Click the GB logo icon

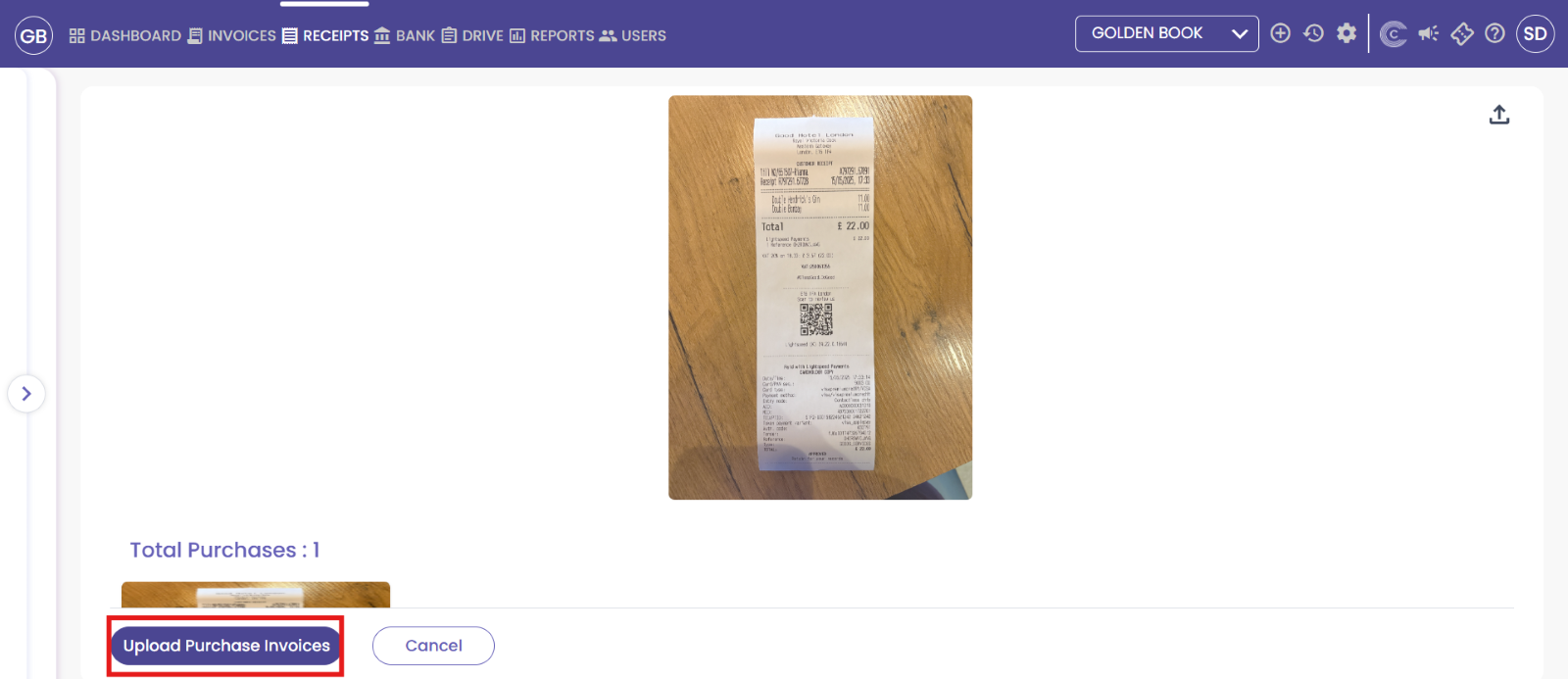tap(33, 35)
